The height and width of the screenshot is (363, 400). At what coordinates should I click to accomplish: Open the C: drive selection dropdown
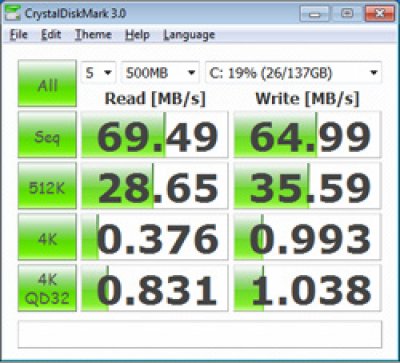[x=293, y=72]
